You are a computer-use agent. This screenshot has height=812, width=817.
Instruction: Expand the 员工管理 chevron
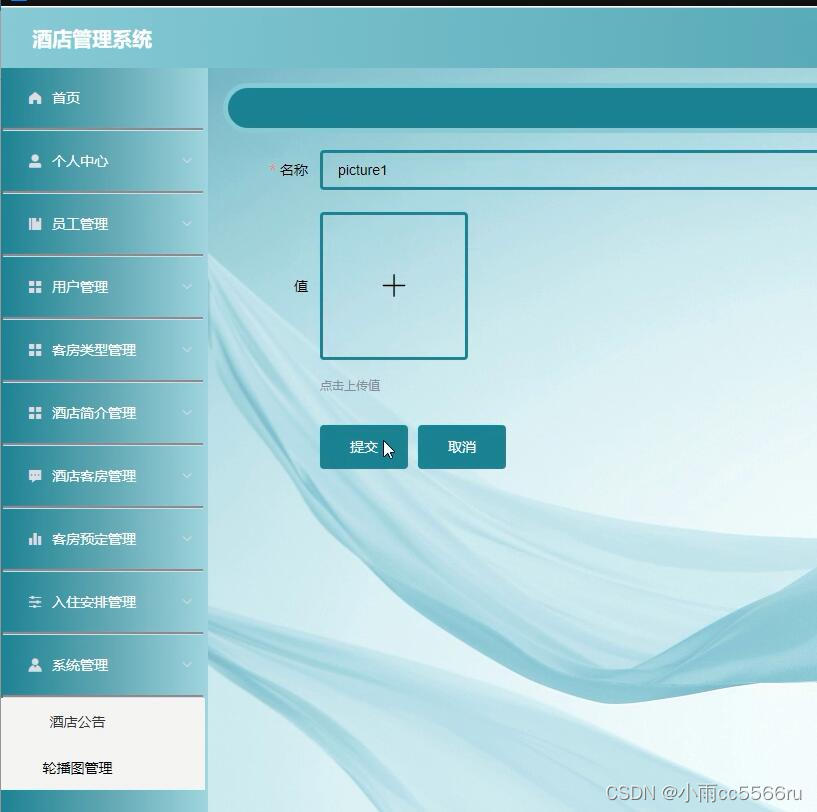click(187, 224)
